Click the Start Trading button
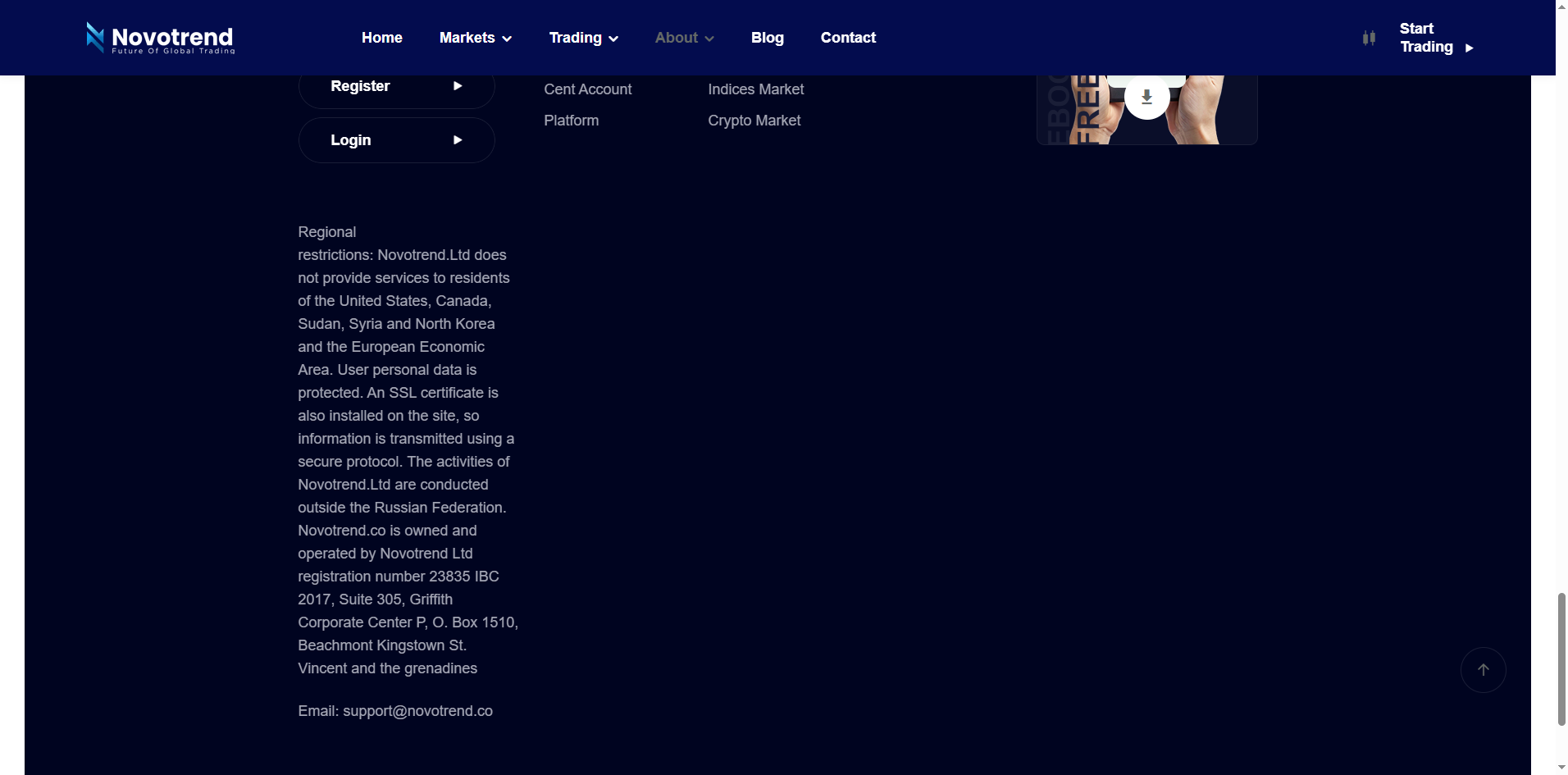 click(1437, 38)
